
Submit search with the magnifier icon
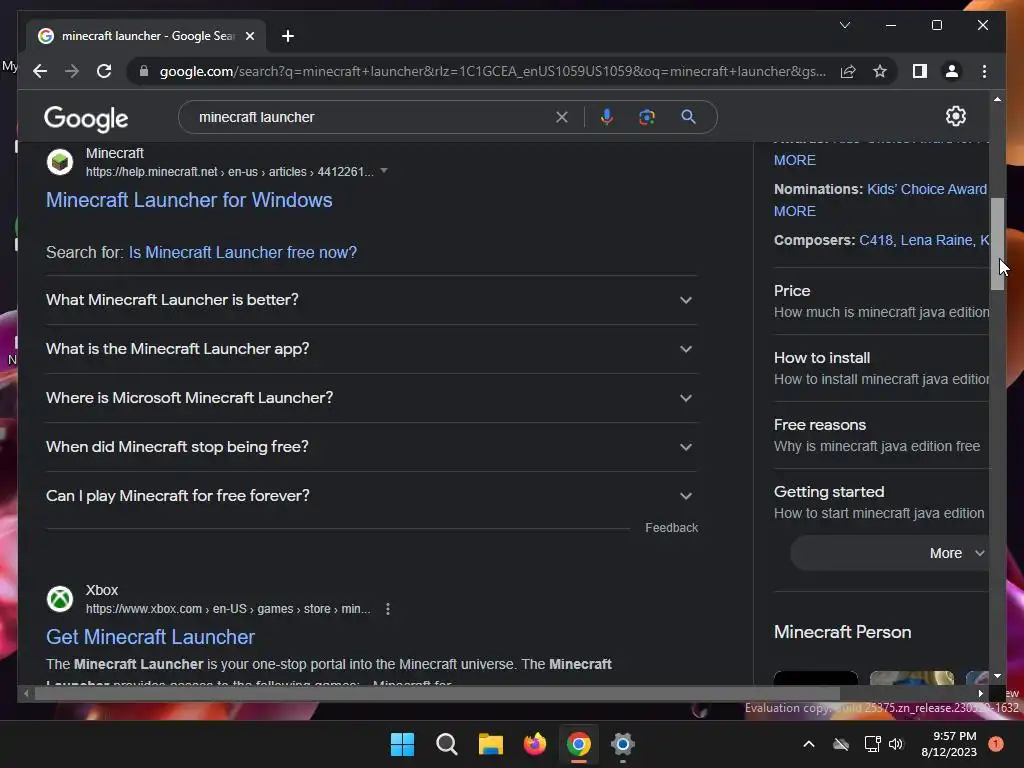pyautogui.click(x=688, y=118)
